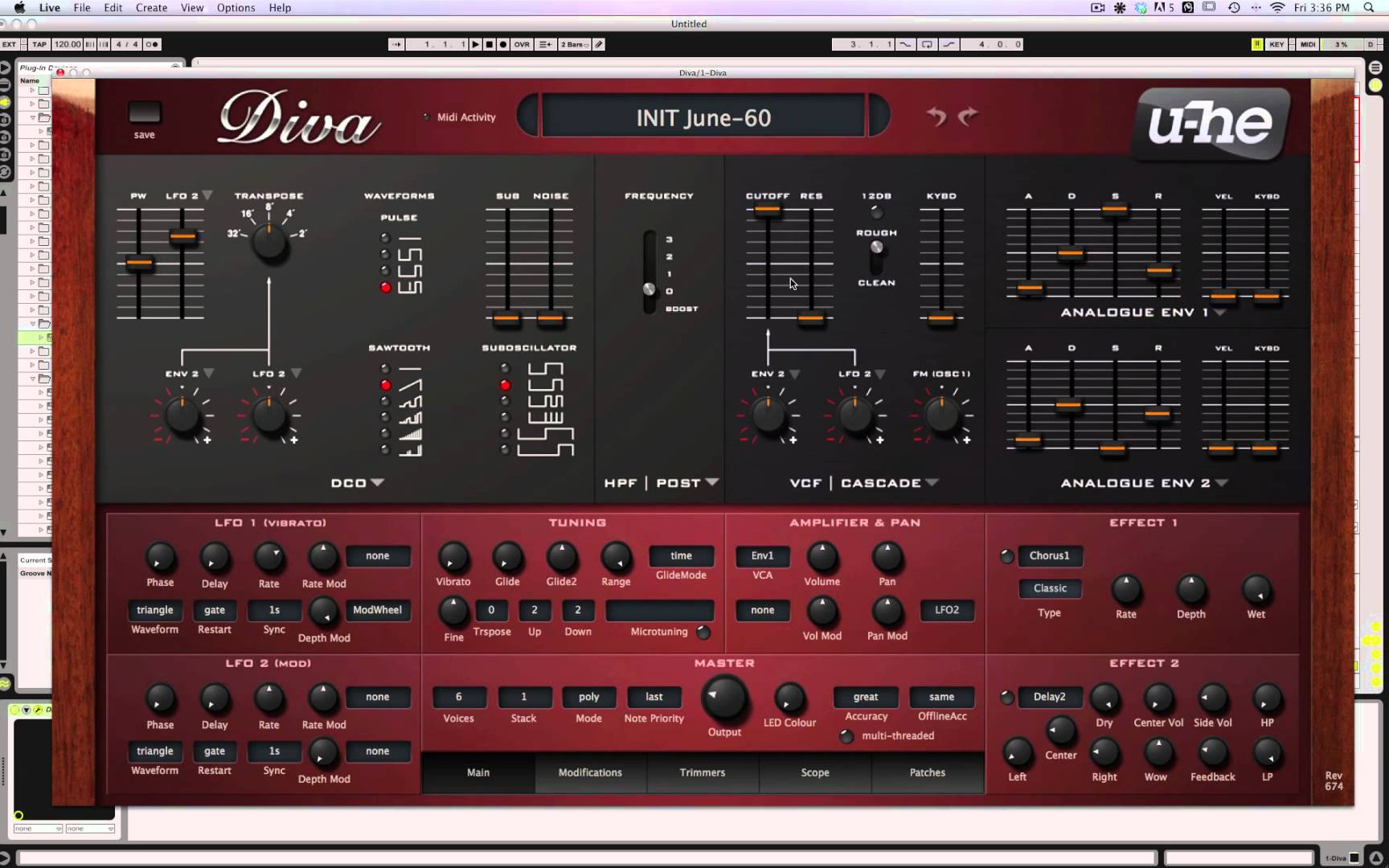Select the flat pulse waveform LED
Image resolution: width=1389 pixels, height=868 pixels.
click(385, 238)
